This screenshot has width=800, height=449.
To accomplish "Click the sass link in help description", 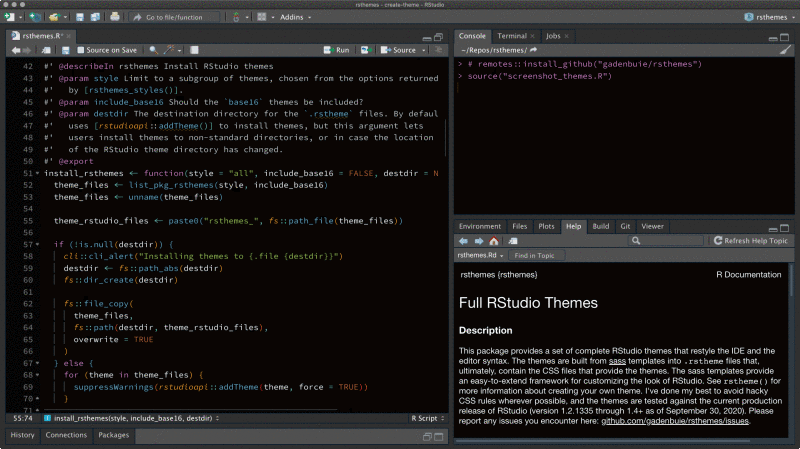I will [x=617, y=361].
